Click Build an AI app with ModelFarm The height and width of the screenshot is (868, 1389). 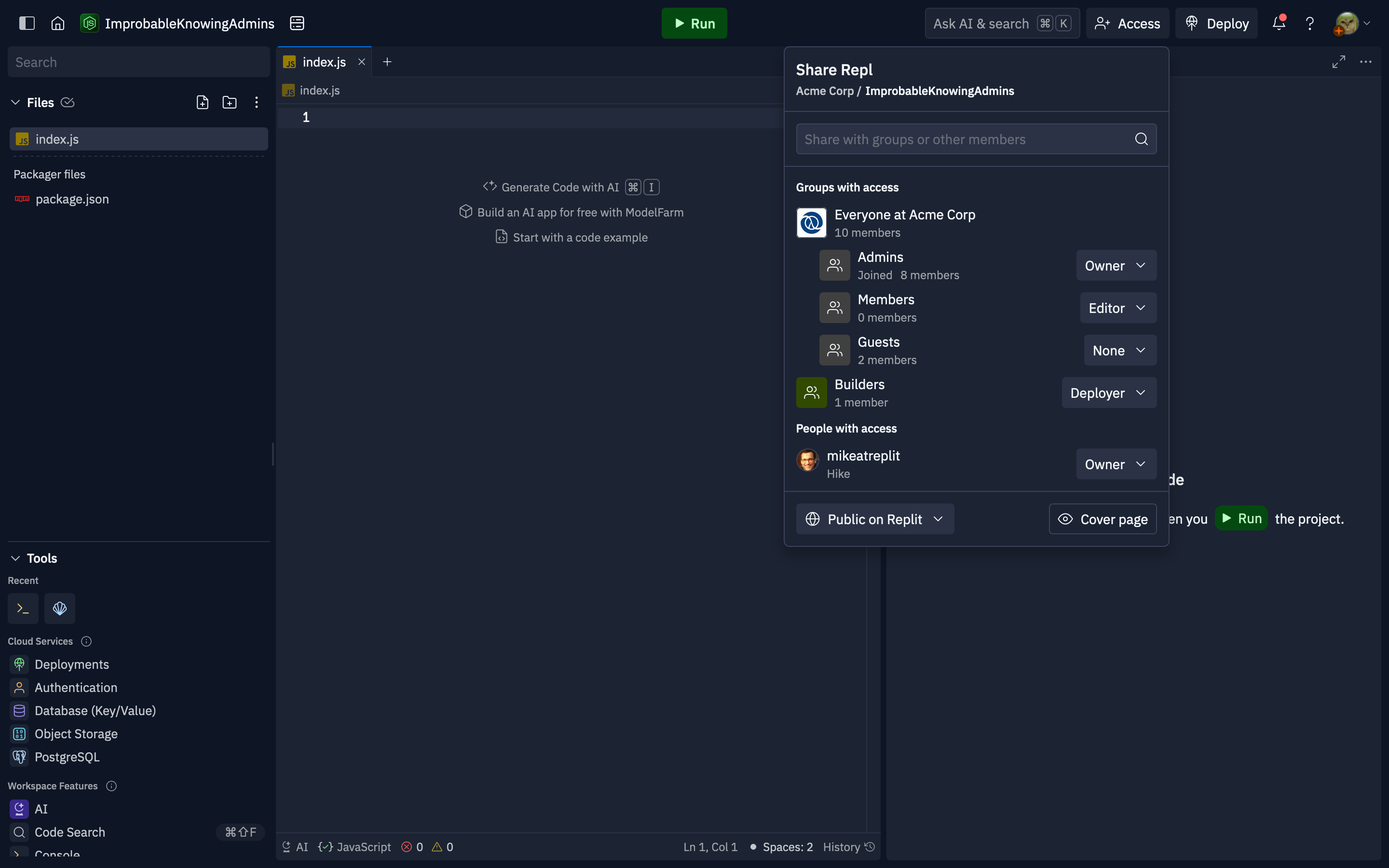[571, 212]
